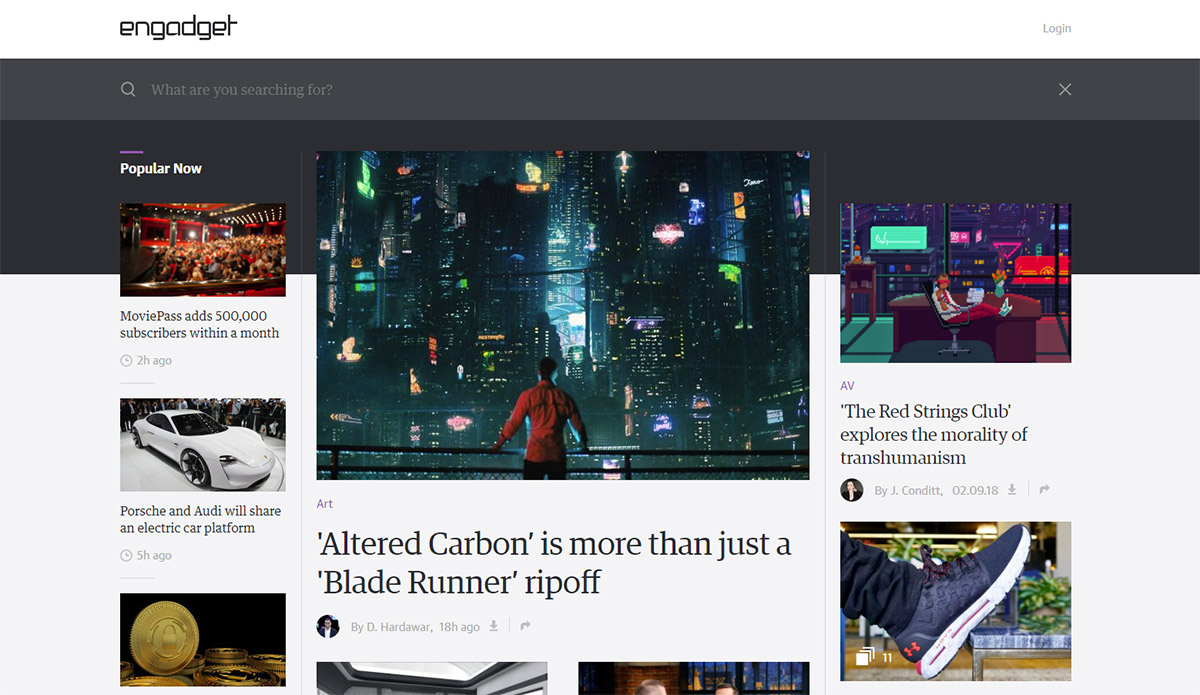Open the Art category tag
This screenshot has width=1200, height=695.
coord(325,504)
